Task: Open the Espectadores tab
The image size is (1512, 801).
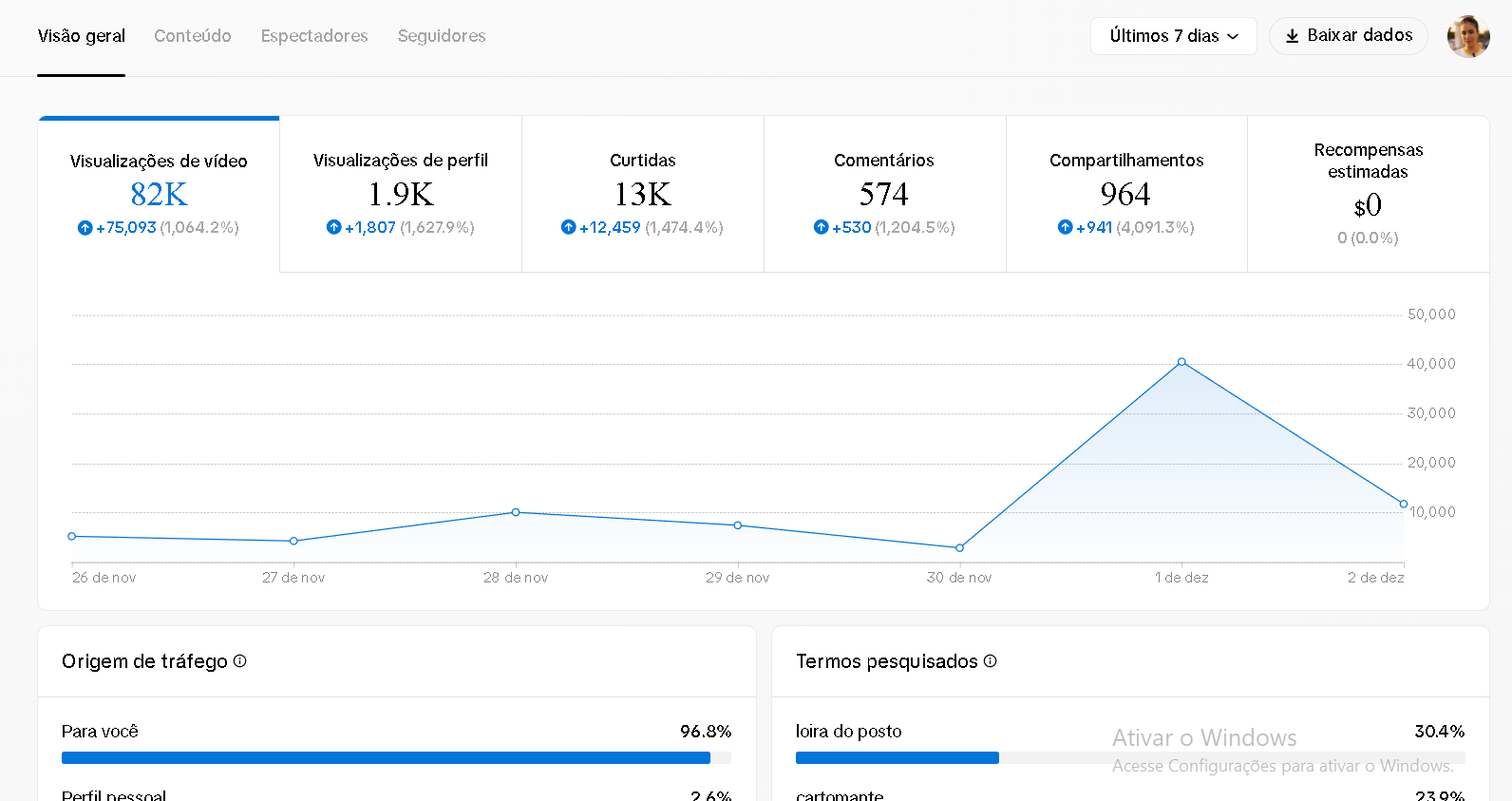Action: coord(314,36)
